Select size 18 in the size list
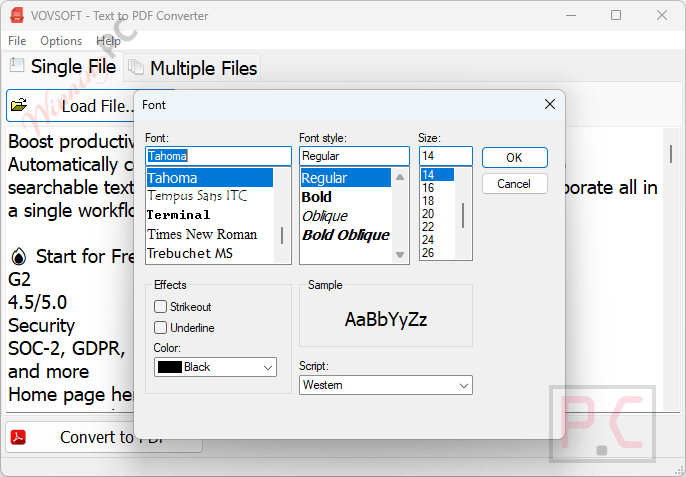The height and width of the screenshot is (477, 686). tap(438, 200)
